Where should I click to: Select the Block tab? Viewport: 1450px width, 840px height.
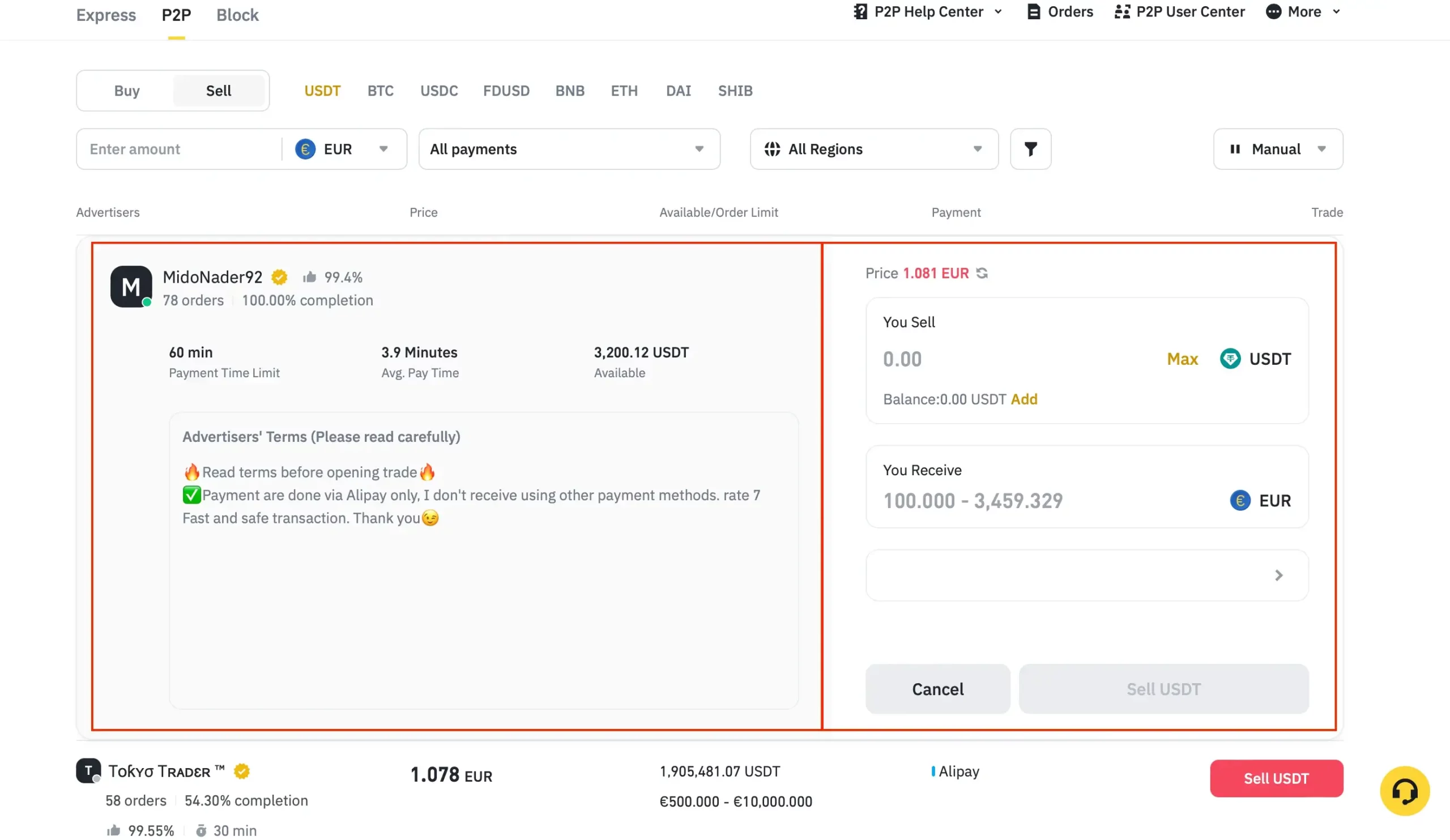click(x=237, y=15)
